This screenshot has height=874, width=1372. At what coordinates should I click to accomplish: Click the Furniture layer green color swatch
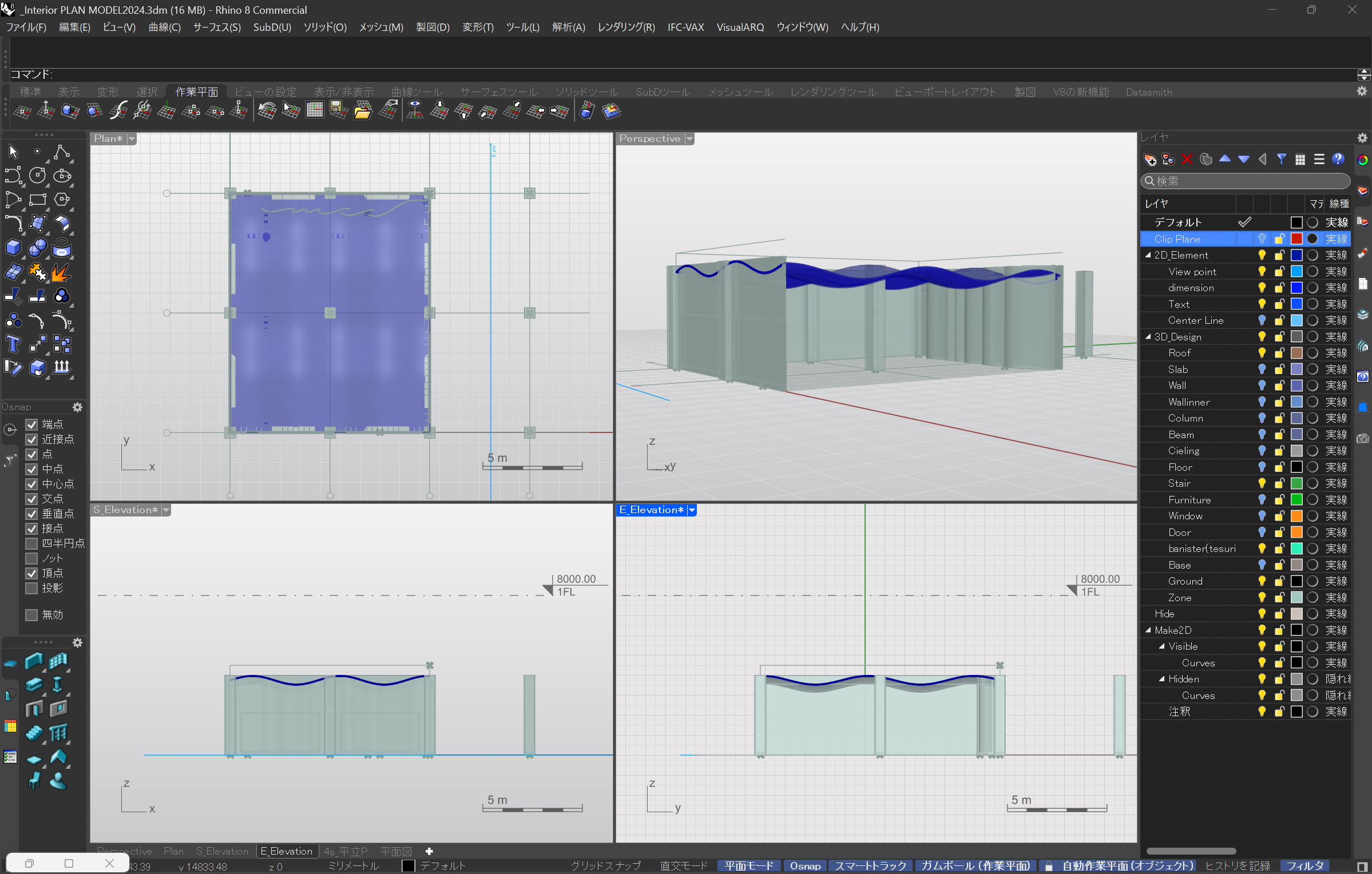click(1296, 500)
